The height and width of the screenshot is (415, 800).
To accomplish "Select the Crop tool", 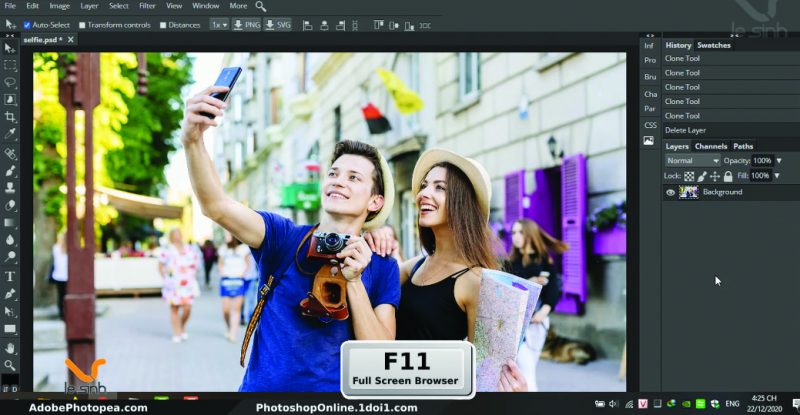I will click(x=10, y=117).
